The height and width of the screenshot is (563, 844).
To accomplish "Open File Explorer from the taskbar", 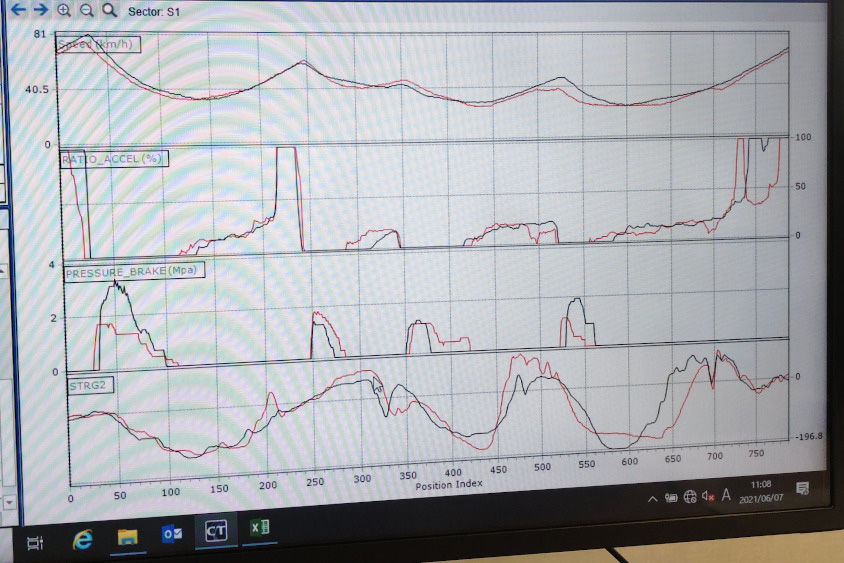I will 128,538.
